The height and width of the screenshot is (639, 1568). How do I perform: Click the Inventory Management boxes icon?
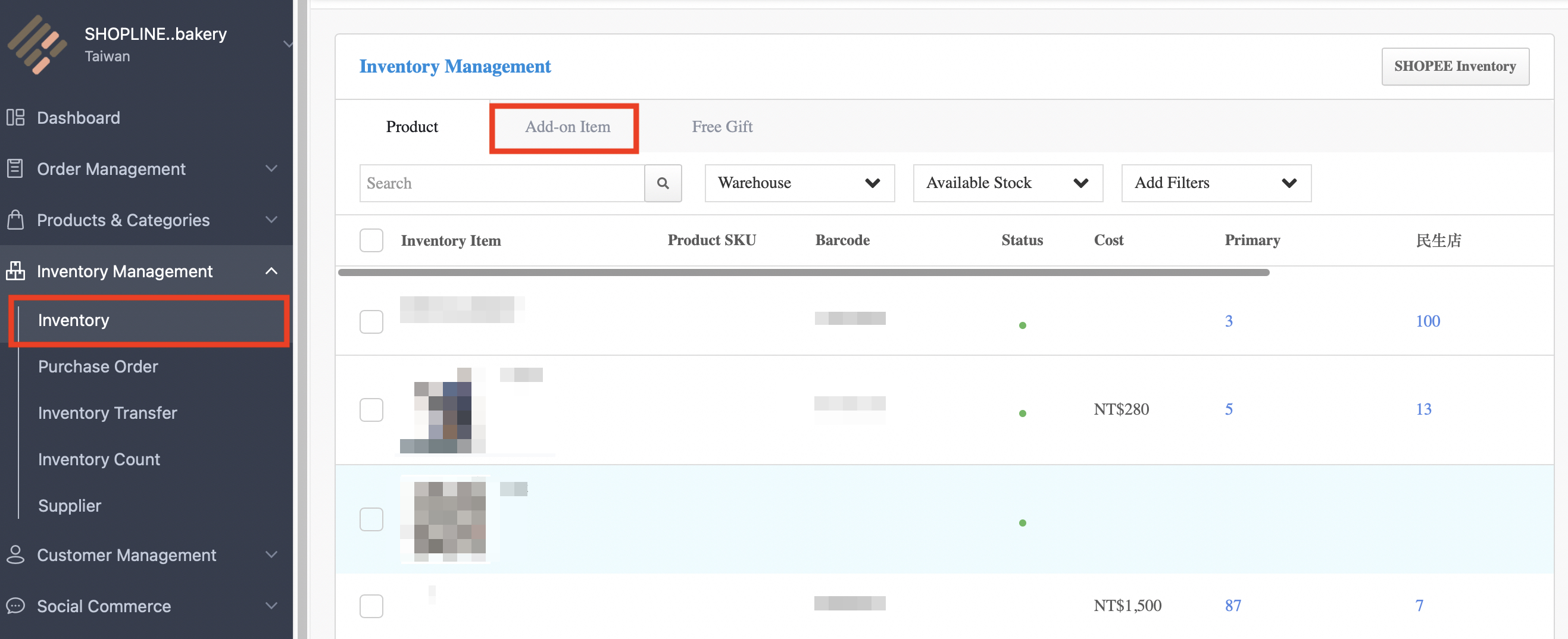(x=15, y=271)
